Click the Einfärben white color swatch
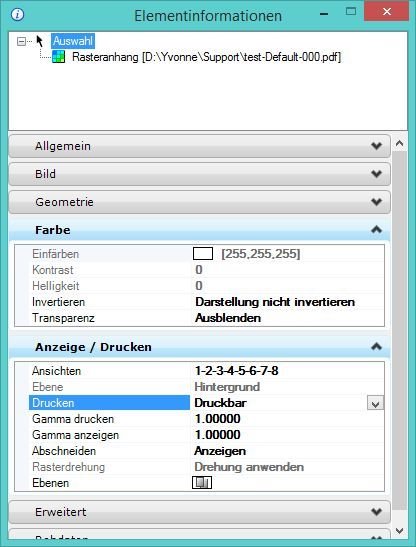Screen dimensions: 416x547 point(203,254)
